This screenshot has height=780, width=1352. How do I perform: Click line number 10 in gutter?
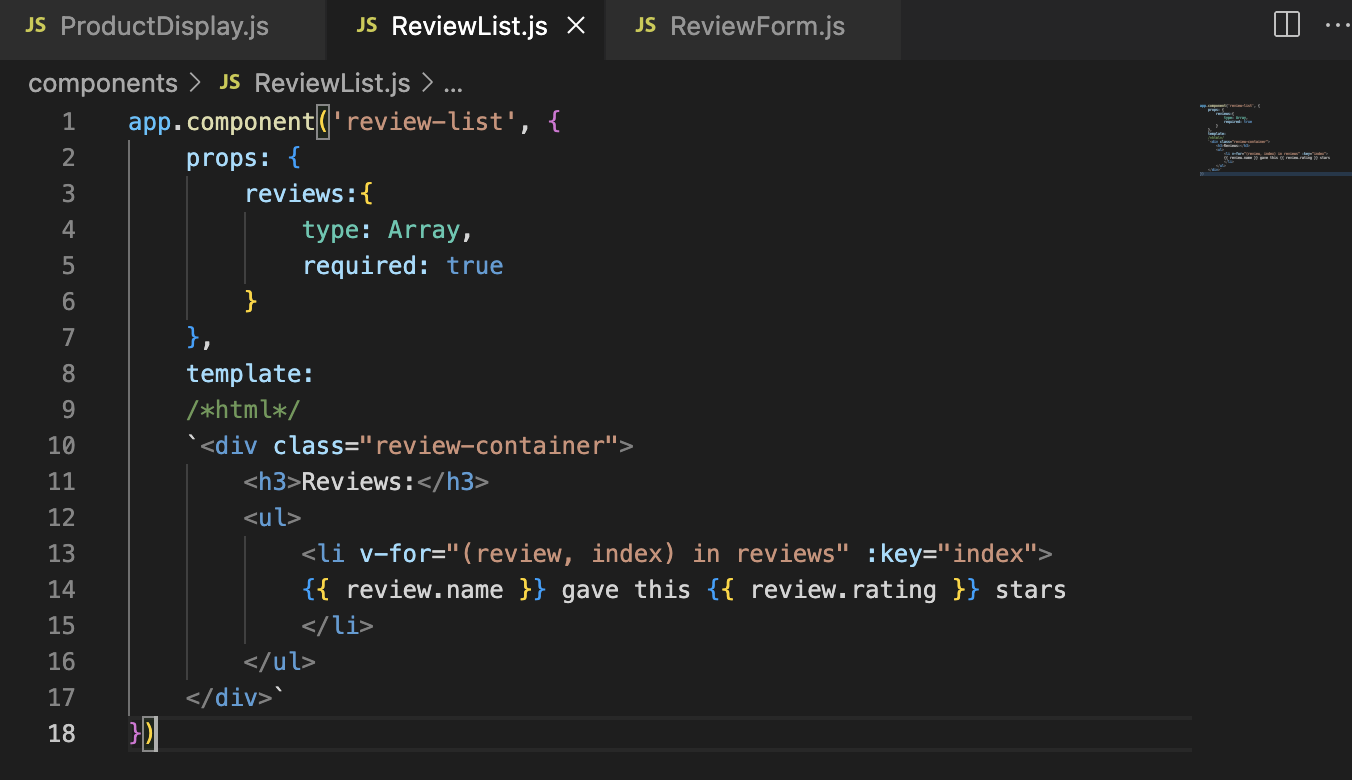61,446
